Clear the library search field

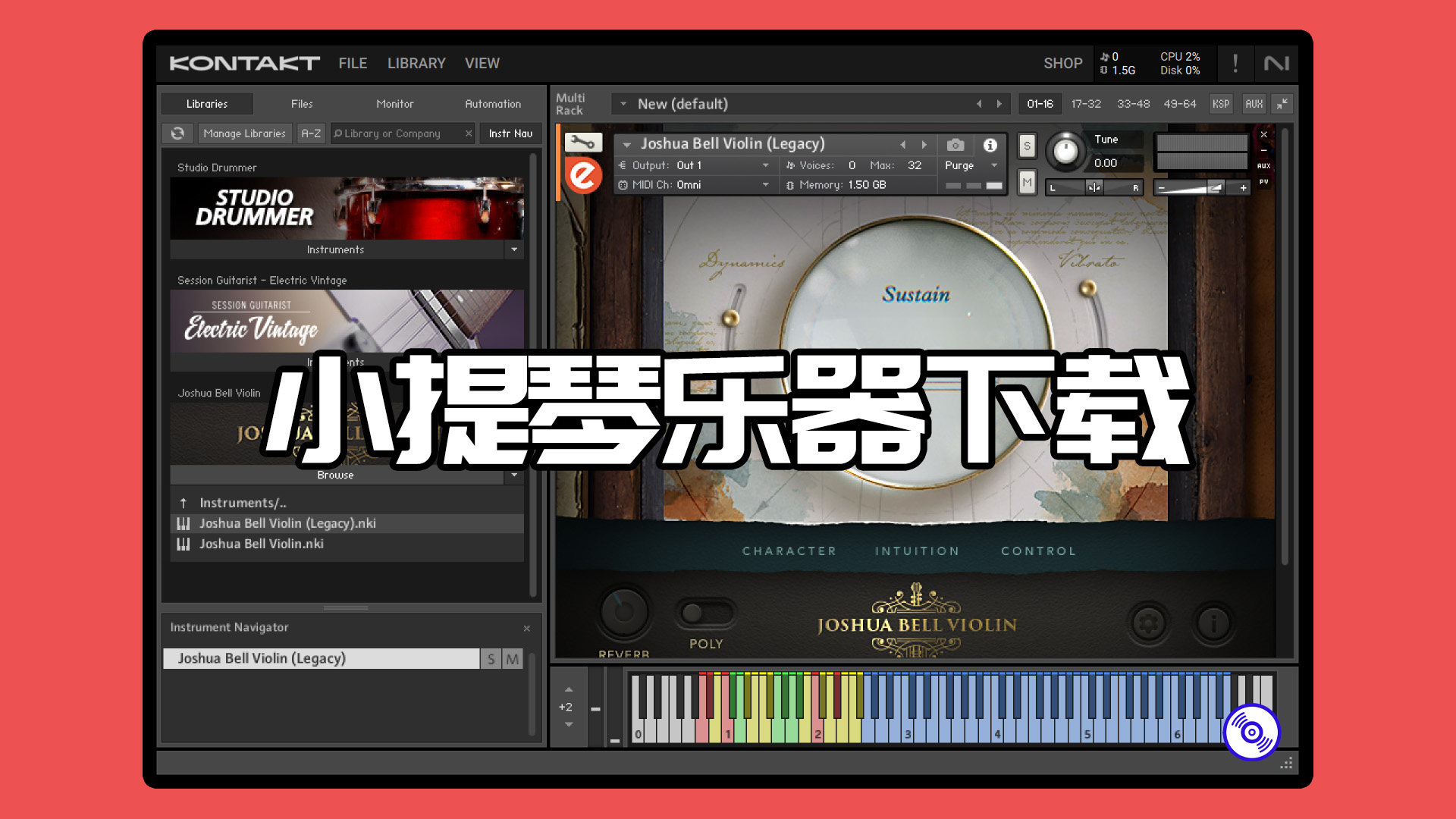click(469, 133)
